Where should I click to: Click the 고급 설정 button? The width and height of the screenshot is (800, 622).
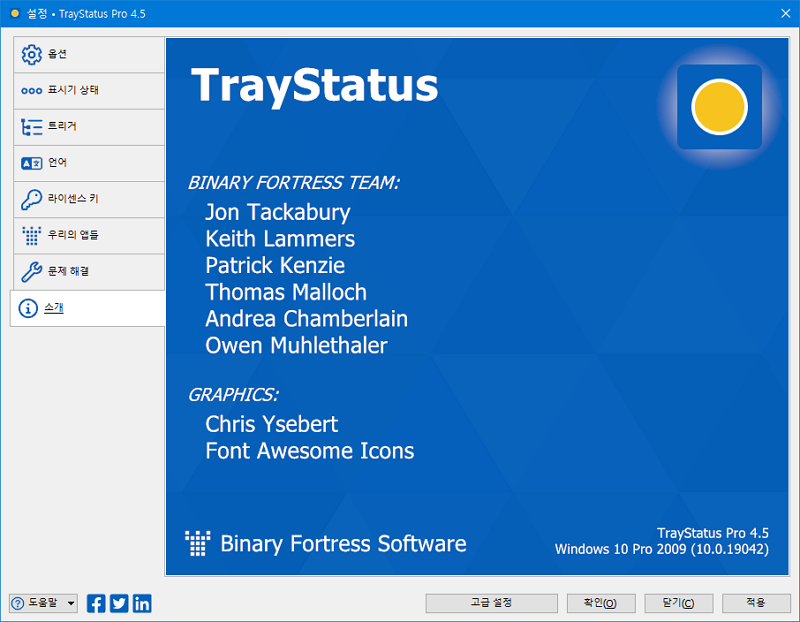(491, 603)
